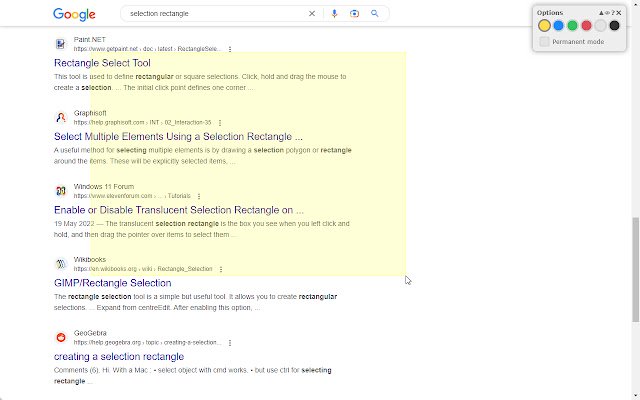Click the getpaint.net URL breadcrumb
This screenshot has height=400, width=640.
coord(147,49)
